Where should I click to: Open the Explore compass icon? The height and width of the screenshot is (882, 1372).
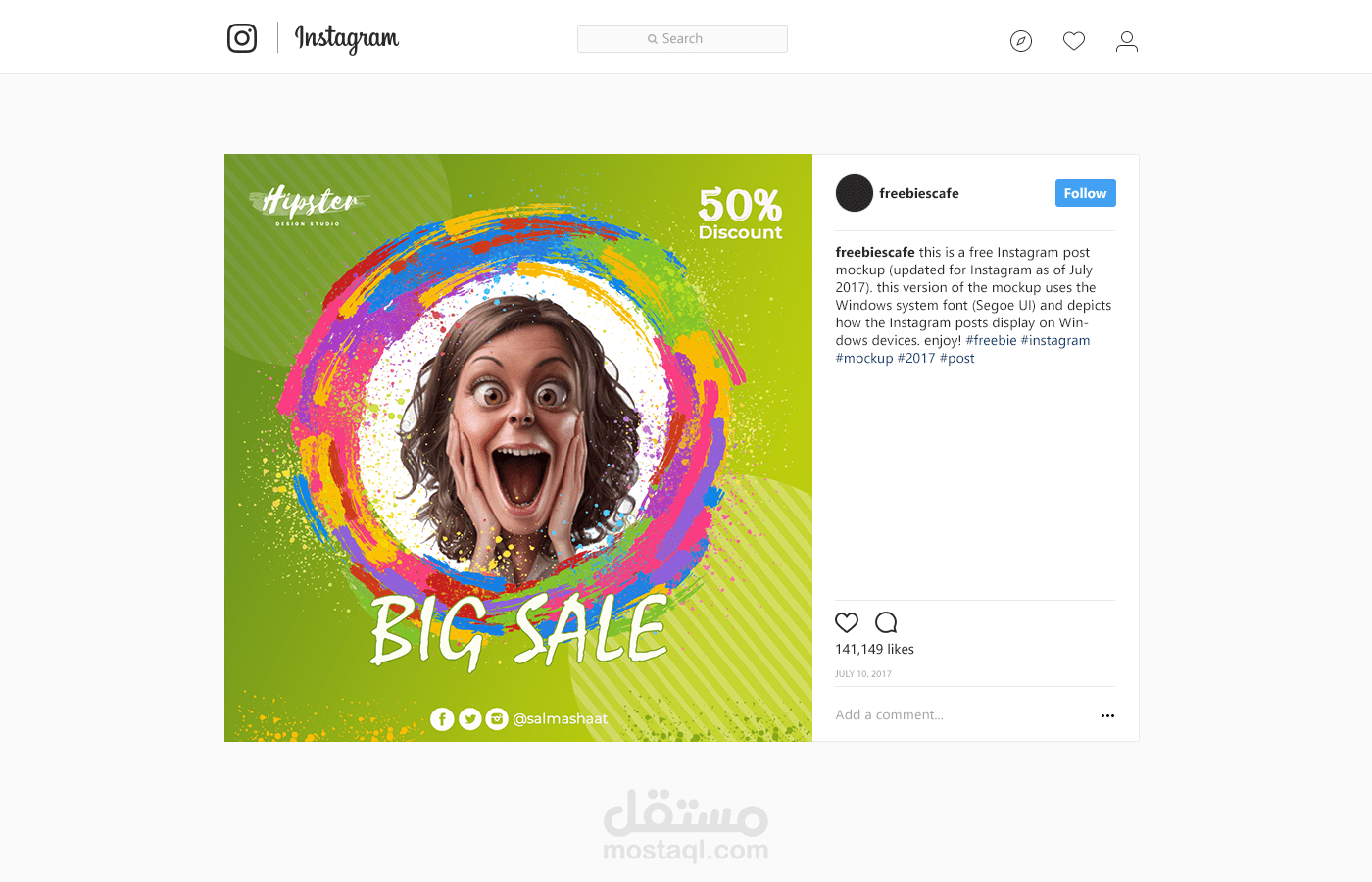click(1021, 41)
